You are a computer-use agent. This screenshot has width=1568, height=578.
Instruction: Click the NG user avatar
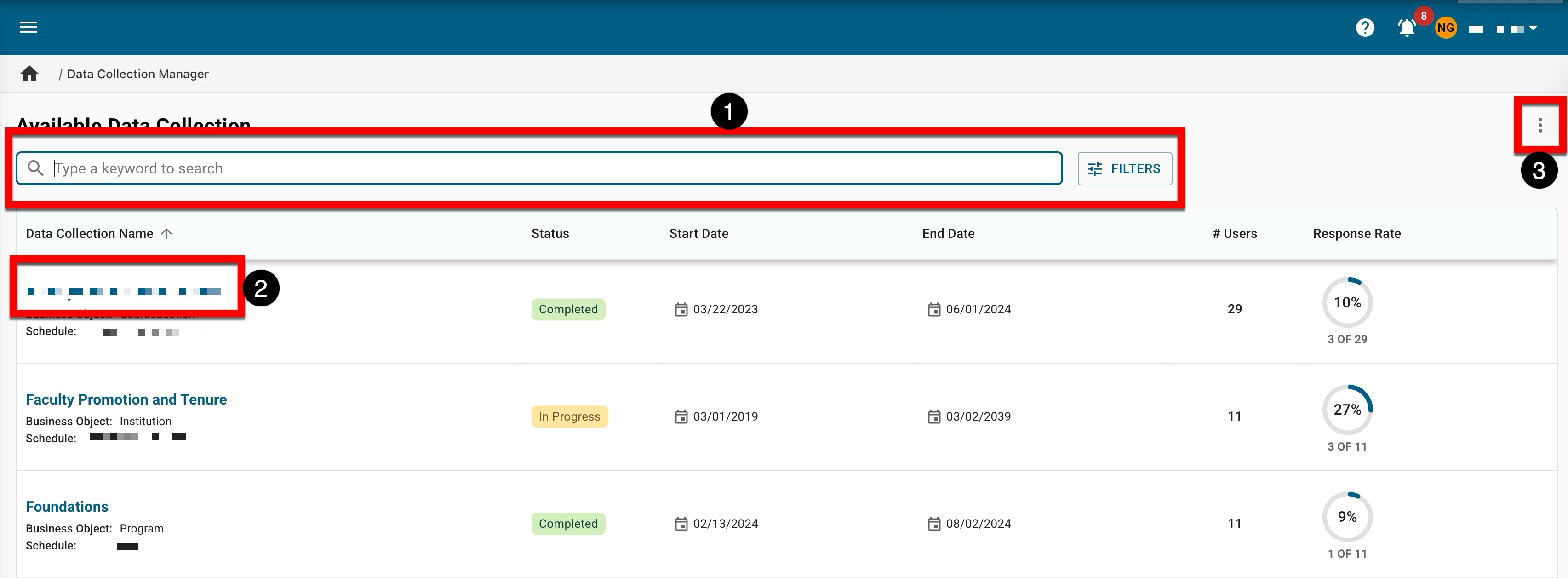(x=1445, y=28)
